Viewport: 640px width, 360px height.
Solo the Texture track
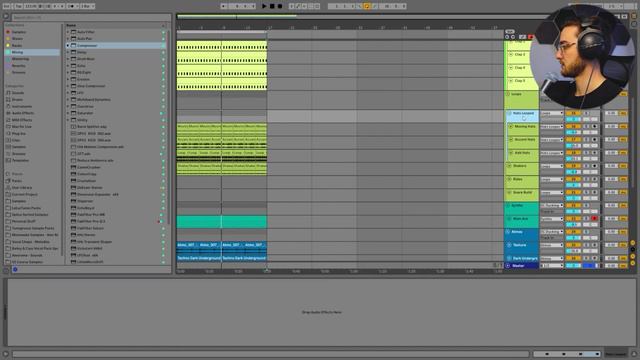(587, 245)
